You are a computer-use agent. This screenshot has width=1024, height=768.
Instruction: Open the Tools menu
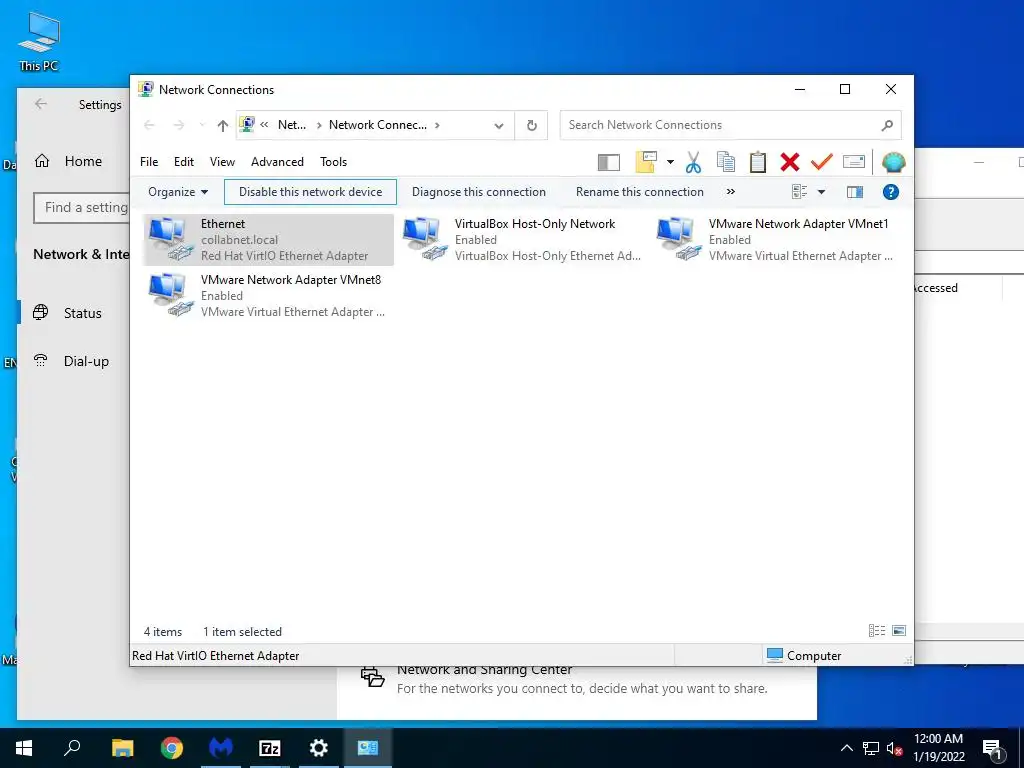tap(333, 162)
